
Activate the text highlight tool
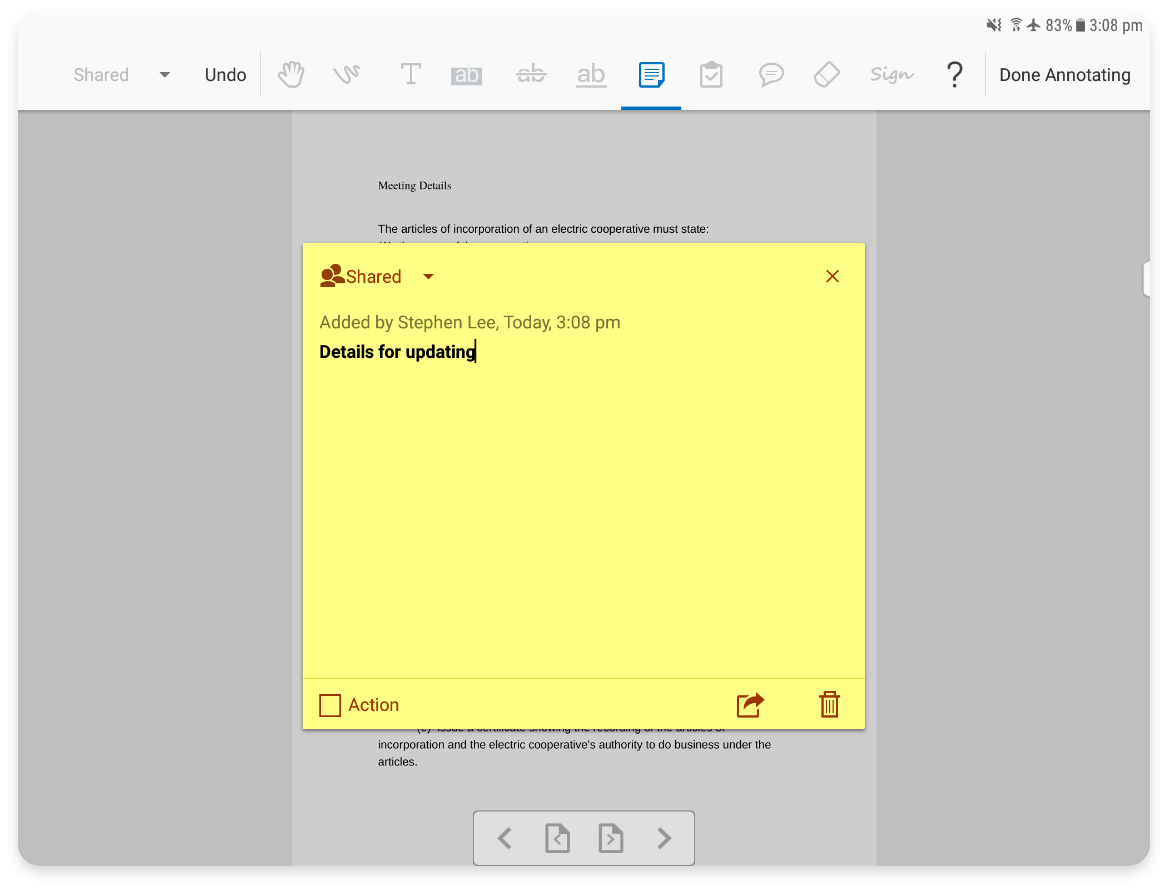(466, 75)
